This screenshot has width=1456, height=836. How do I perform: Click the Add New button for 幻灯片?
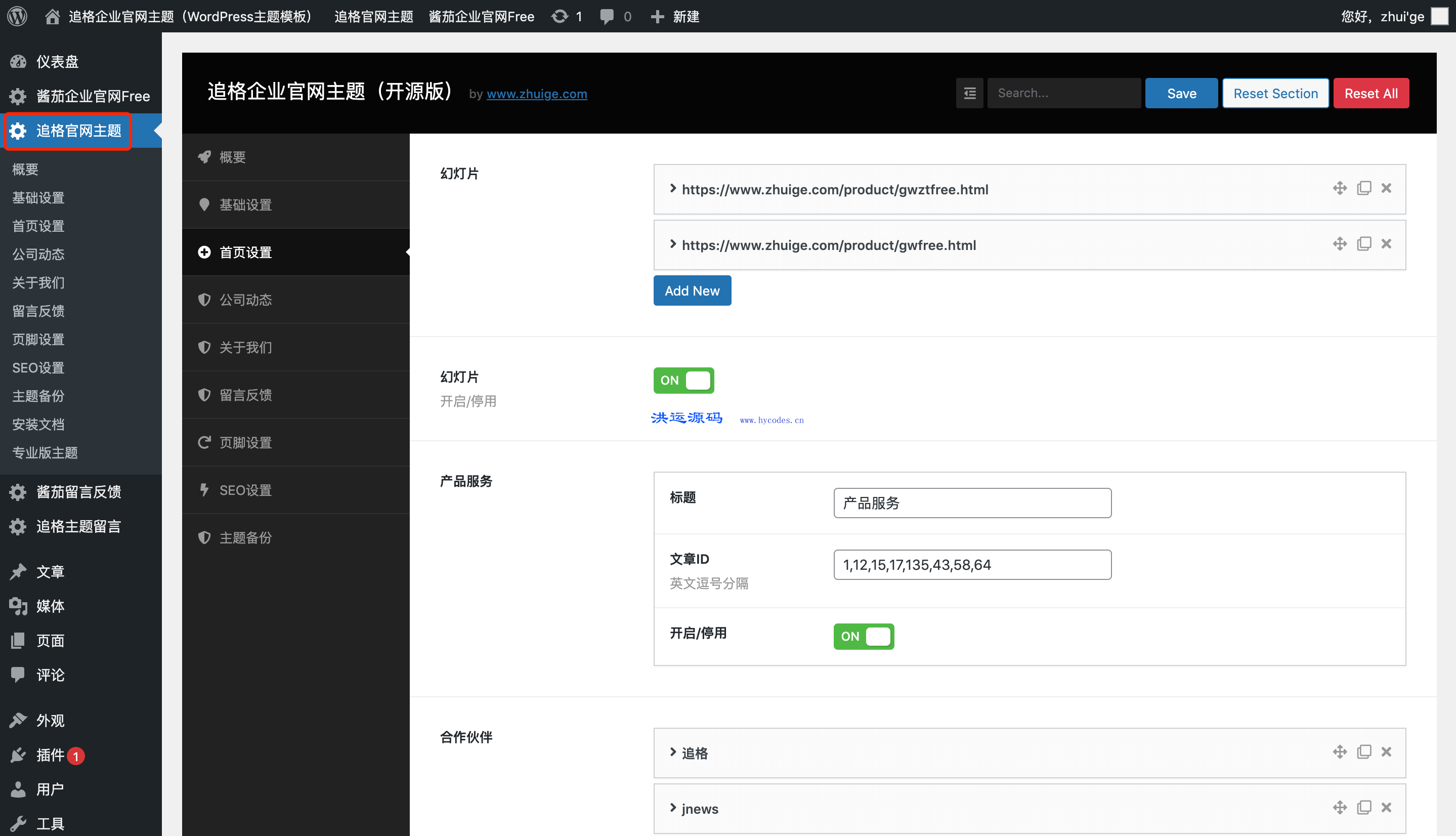tap(692, 290)
